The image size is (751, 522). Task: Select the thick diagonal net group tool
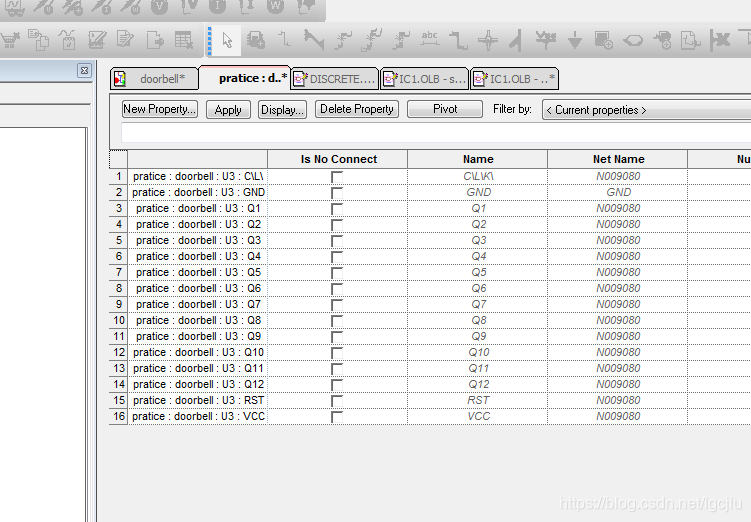pyautogui.click(x=314, y=40)
